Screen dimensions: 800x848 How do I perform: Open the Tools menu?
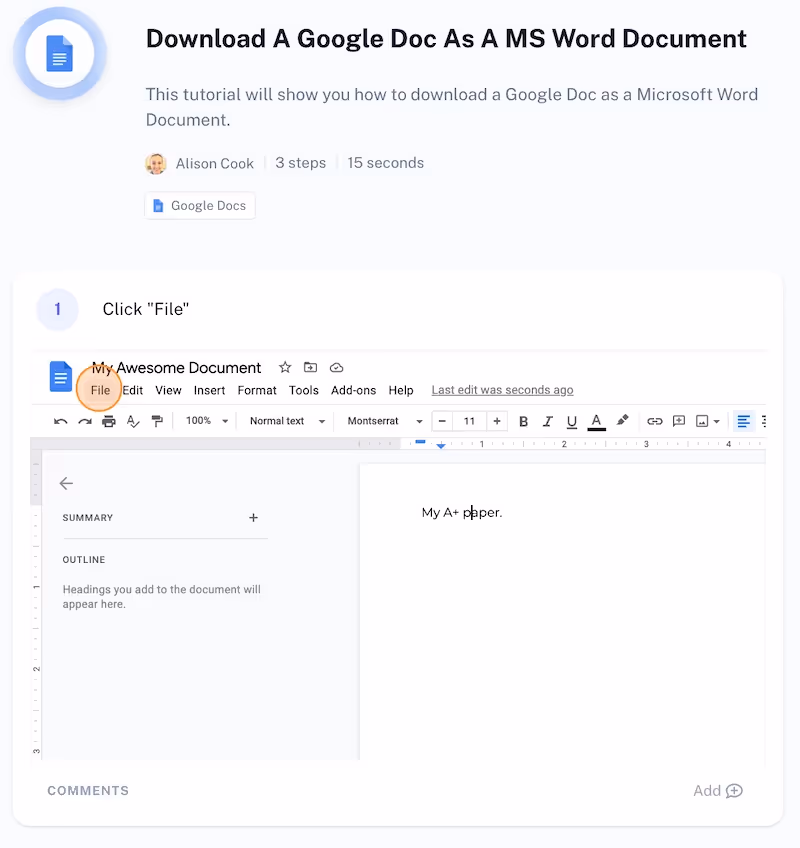303,390
